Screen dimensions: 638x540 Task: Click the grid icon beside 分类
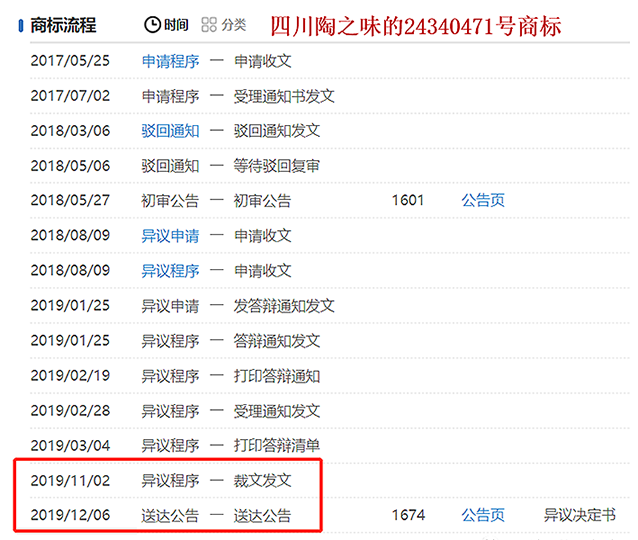point(209,25)
